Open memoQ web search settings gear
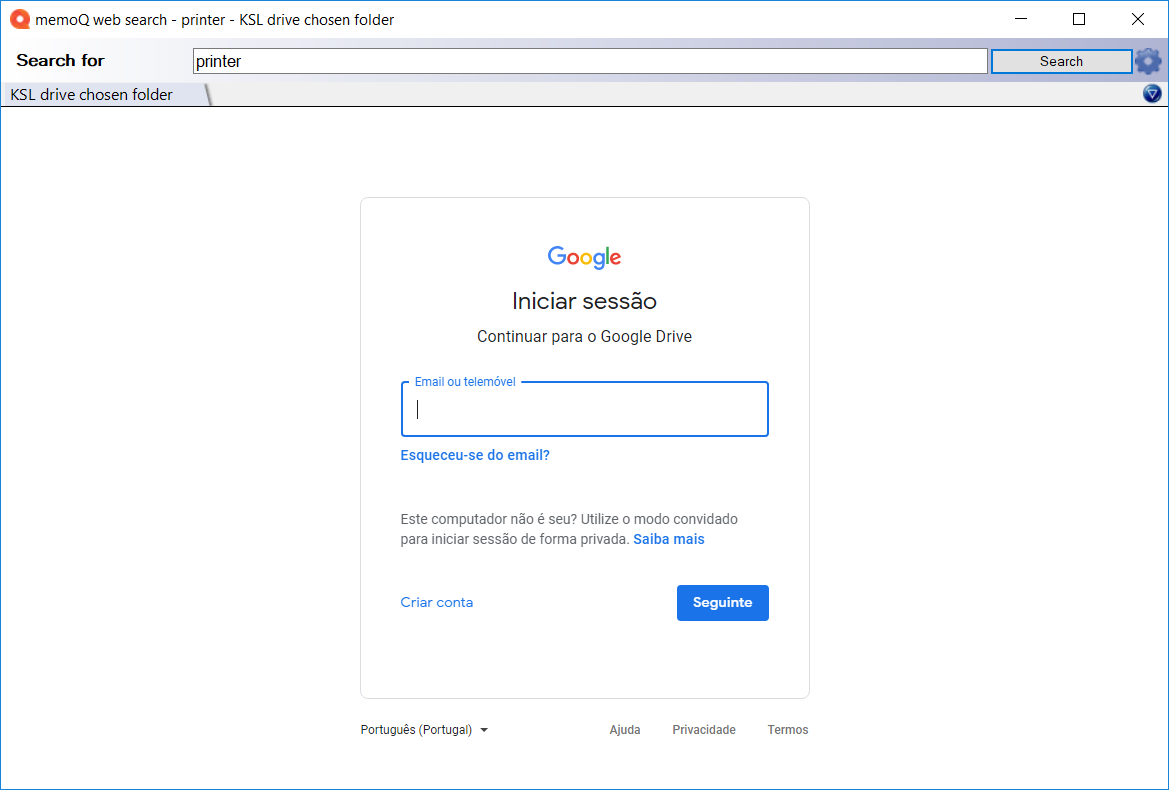The width and height of the screenshot is (1169, 790). [1148, 61]
